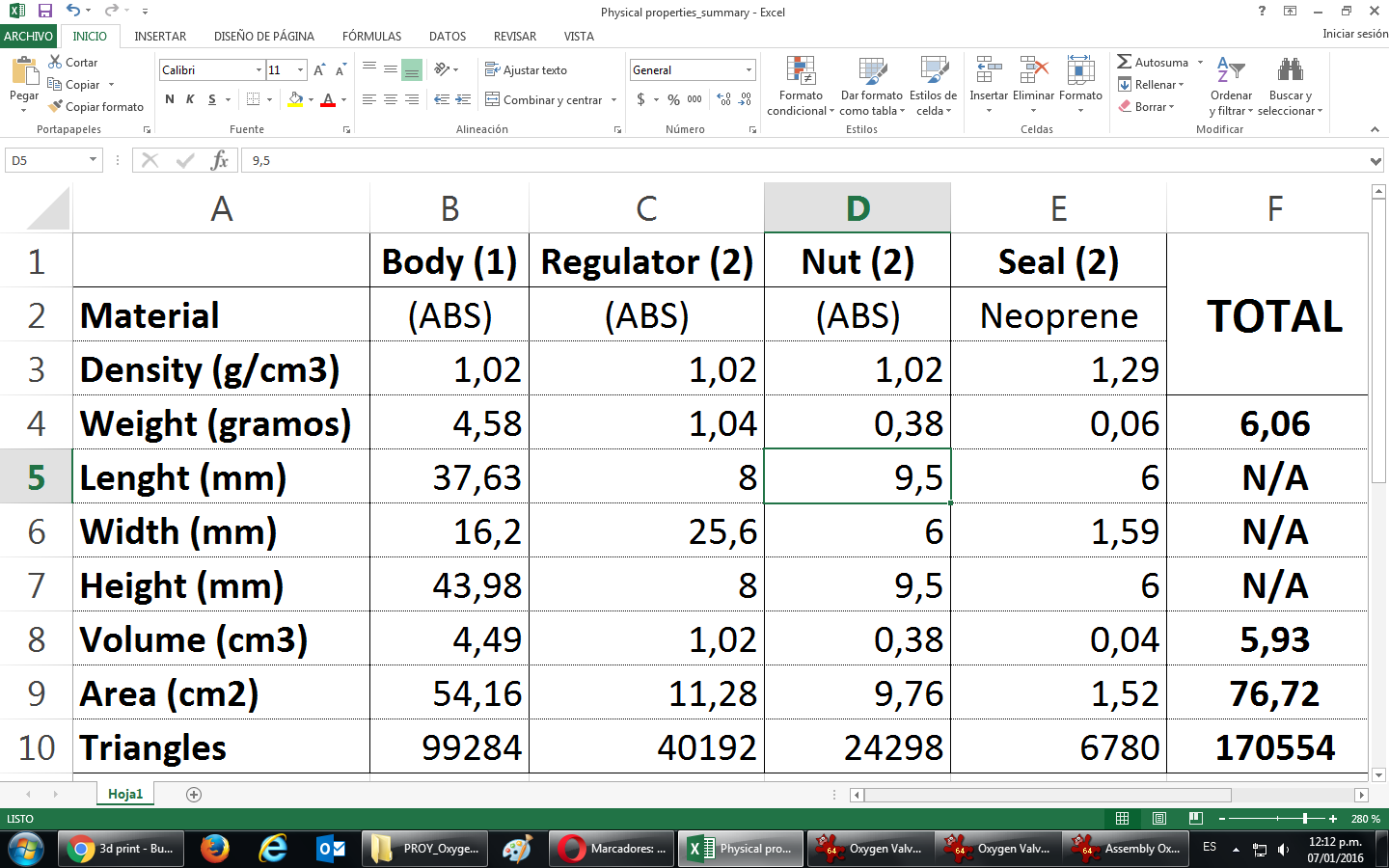Switch to Page Break Preview in status bar
The height and width of the screenshot is (868, 1389).
(1196, 818)
